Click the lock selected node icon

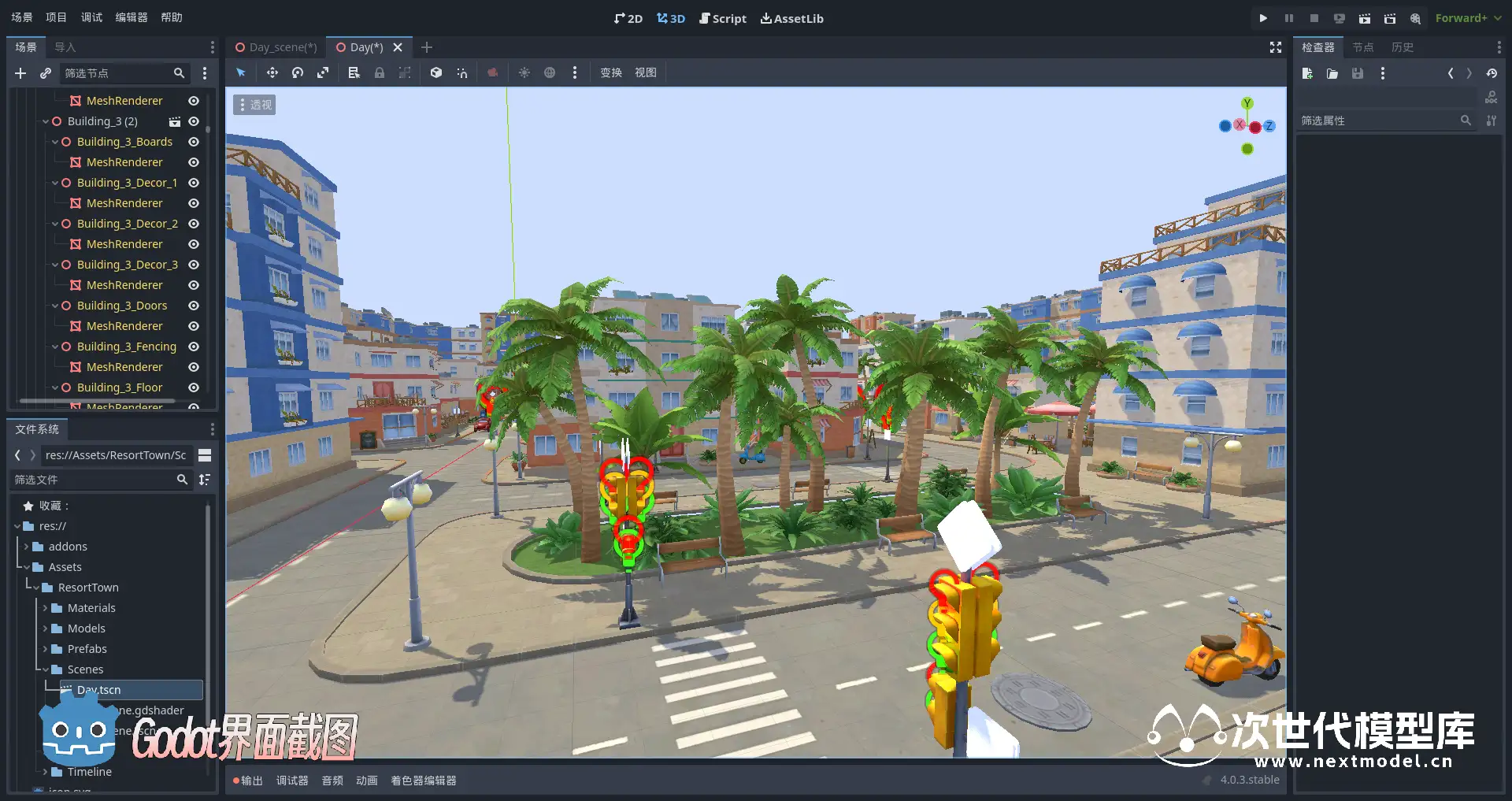[380, 72]
